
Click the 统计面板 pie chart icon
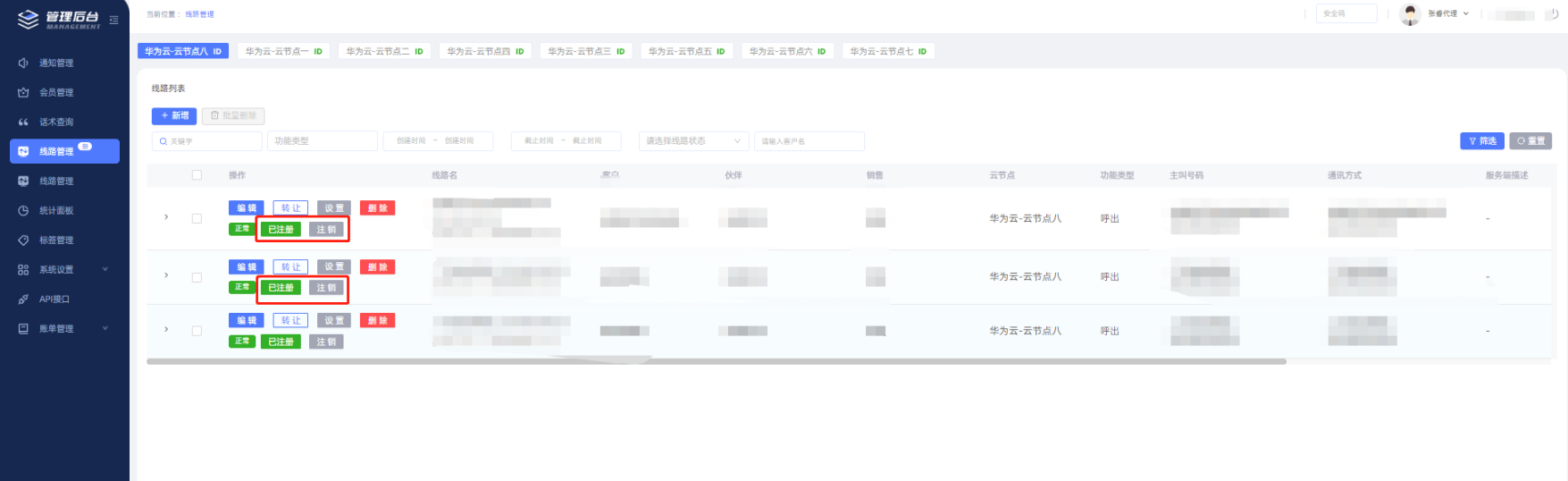coord(23,211)
